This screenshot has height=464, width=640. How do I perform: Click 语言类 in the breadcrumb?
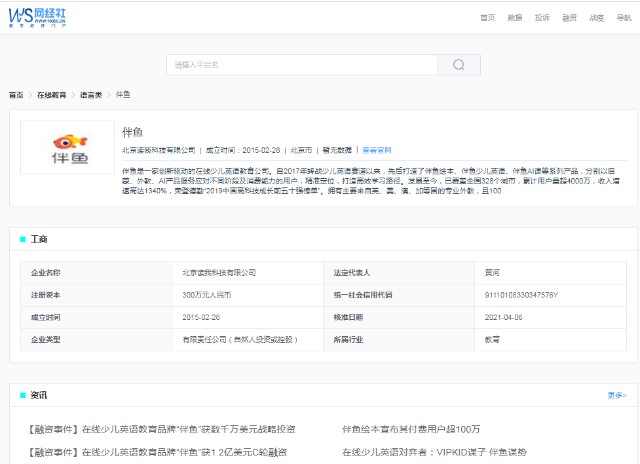pyautogui.click(x=91, y=95)
